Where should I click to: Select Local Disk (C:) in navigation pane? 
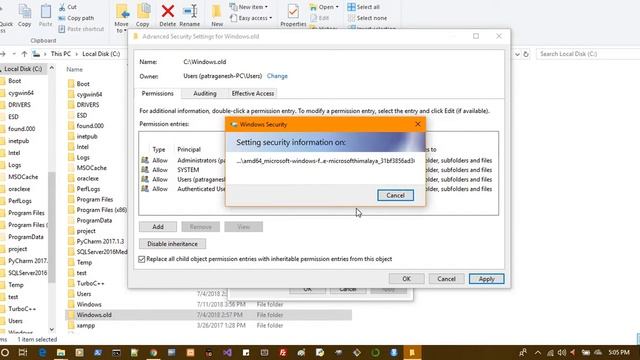pos(23,69)
